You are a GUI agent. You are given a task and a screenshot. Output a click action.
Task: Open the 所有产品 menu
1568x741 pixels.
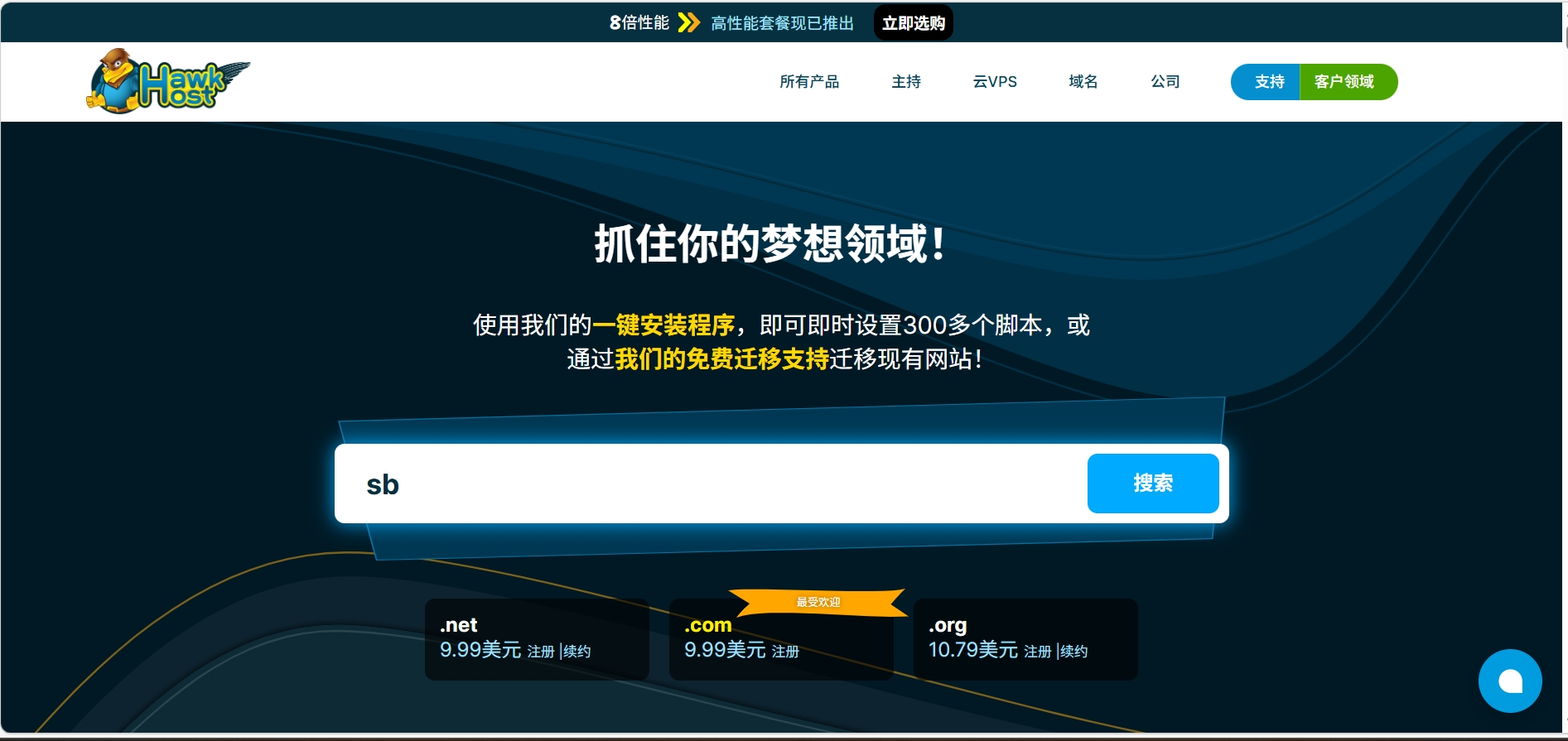click(x=808, y=82)
